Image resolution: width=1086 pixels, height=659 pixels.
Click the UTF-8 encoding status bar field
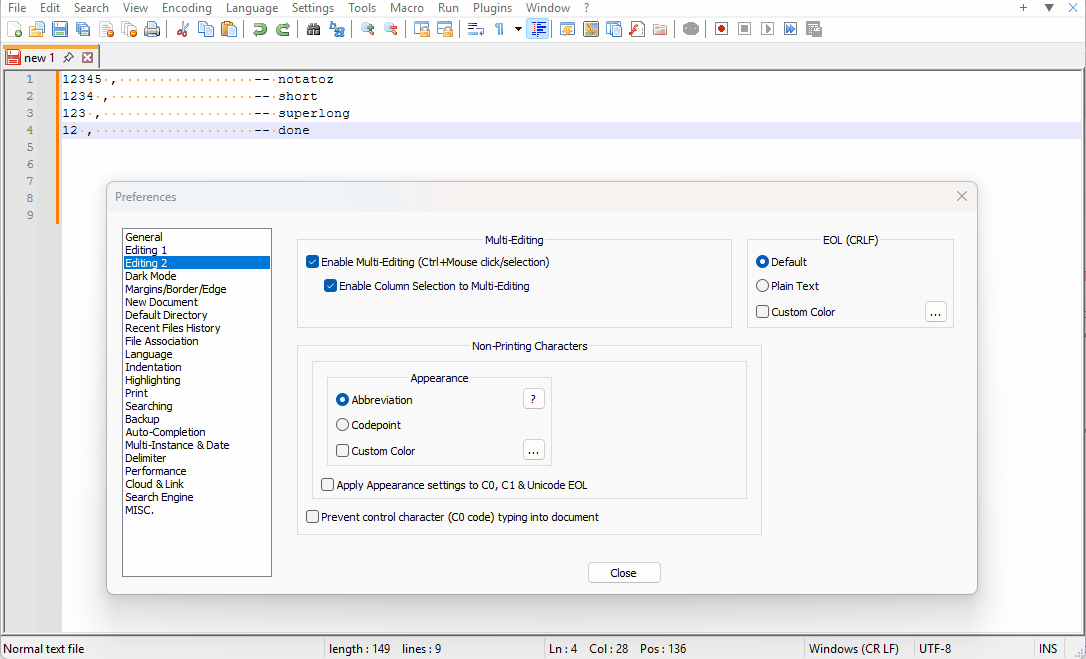[x=974, y=649]
